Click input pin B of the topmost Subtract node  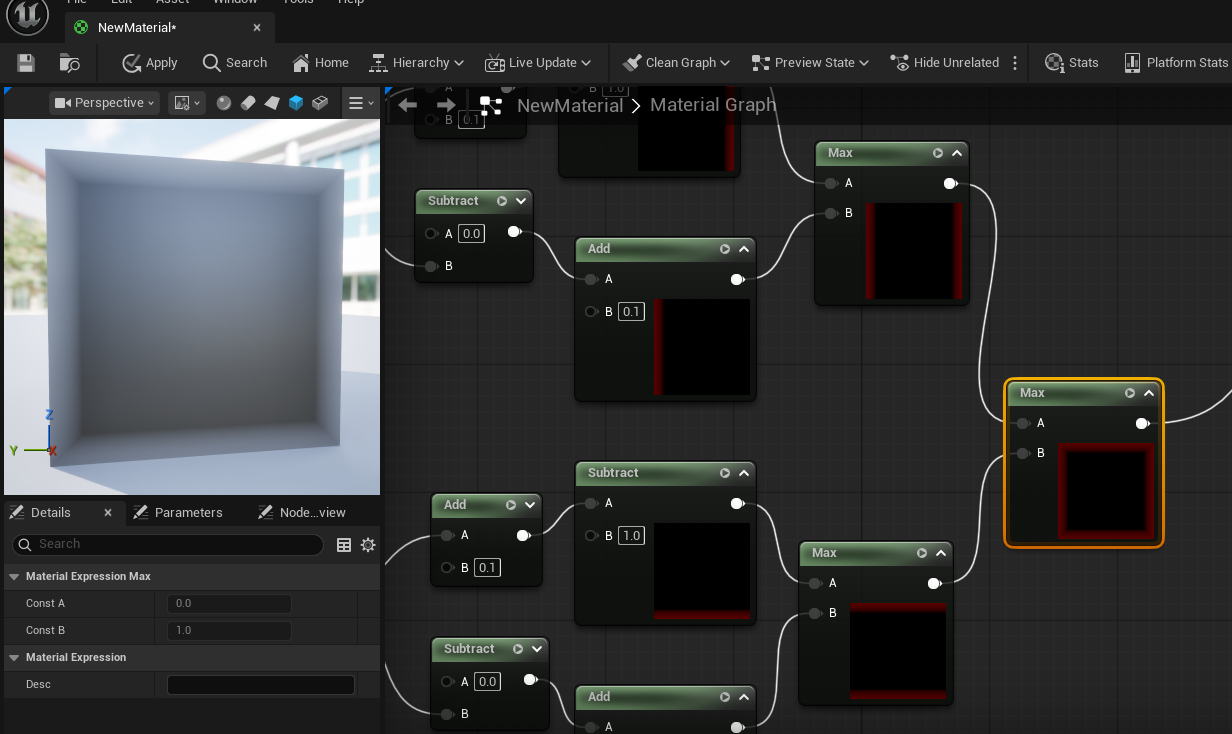[431, 266]
